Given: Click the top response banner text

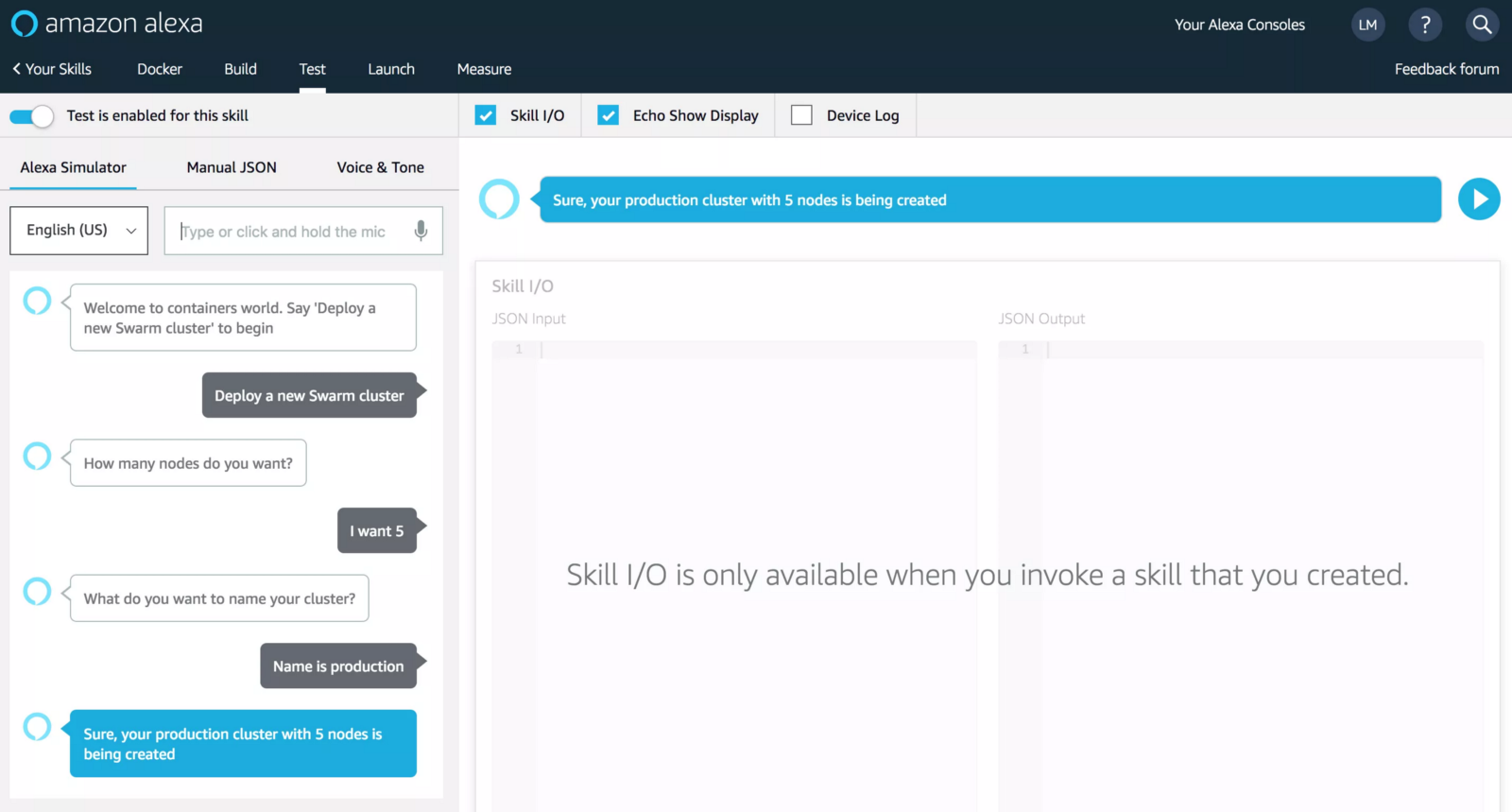Looking at the screenshot, I should [x=749, y=200].
